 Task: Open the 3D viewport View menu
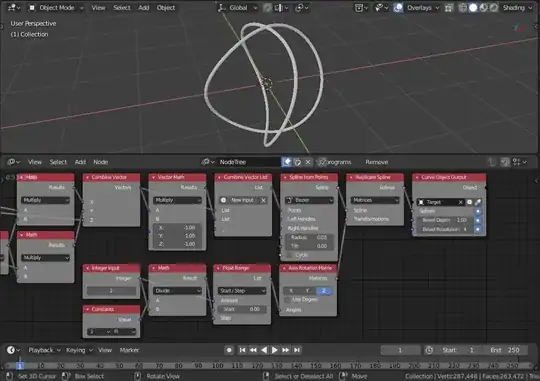tap(98, 8)
